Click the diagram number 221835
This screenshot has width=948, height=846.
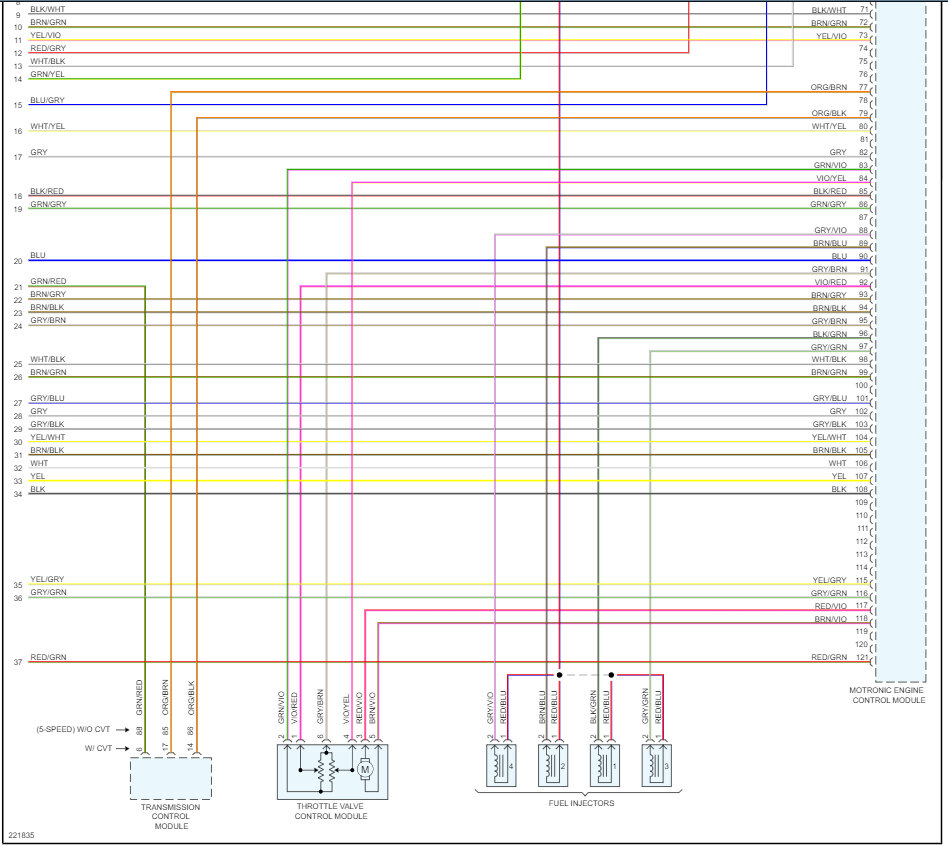click(22, 835)
